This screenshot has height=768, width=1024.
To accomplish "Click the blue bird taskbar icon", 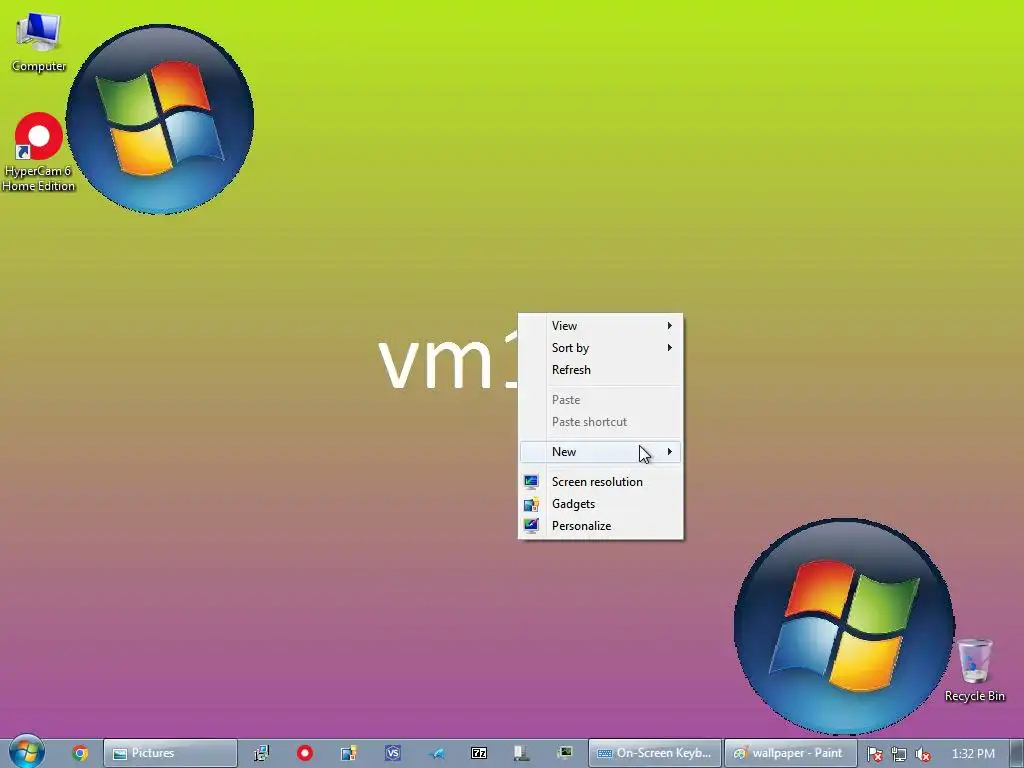I will [x=436, y=754].
